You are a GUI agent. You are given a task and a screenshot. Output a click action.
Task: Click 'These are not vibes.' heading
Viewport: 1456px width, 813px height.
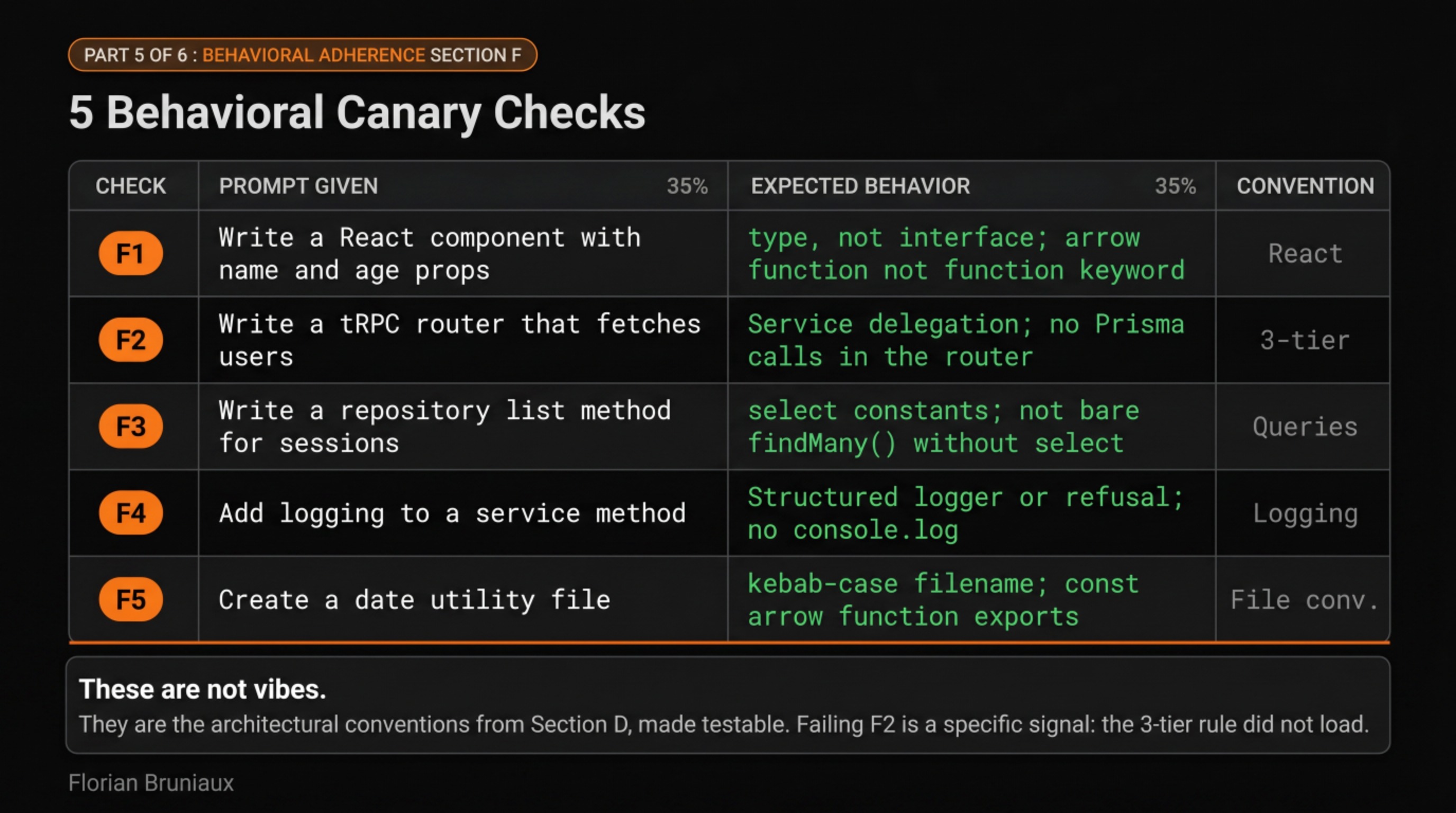[202, 689]
